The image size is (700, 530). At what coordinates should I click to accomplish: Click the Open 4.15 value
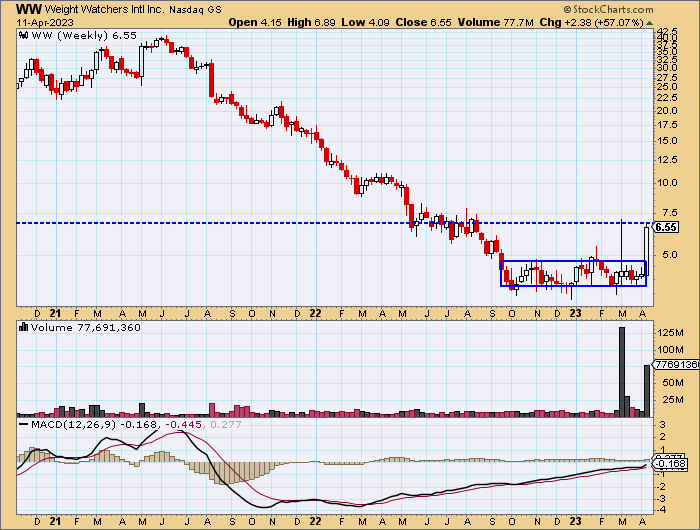(x=255, y=22)
